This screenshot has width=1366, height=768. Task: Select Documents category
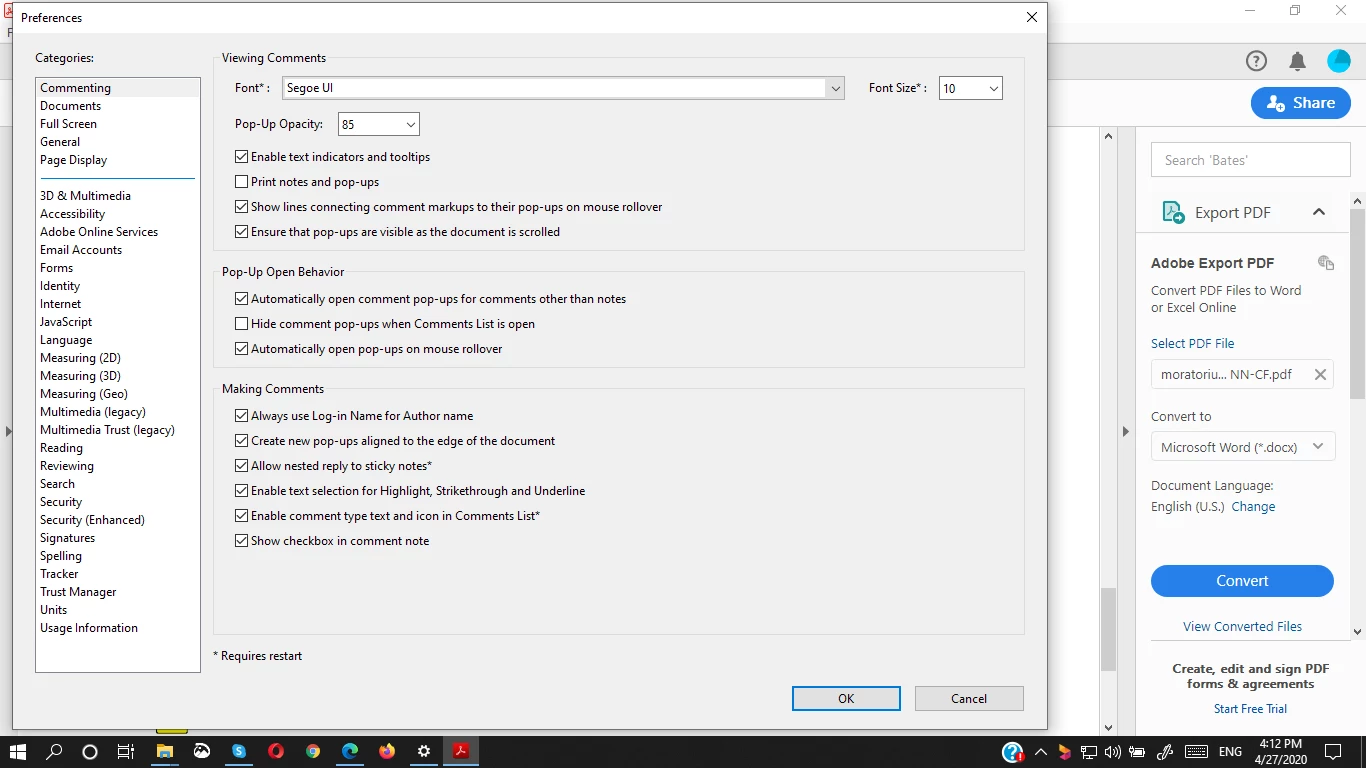click(70, 106)
